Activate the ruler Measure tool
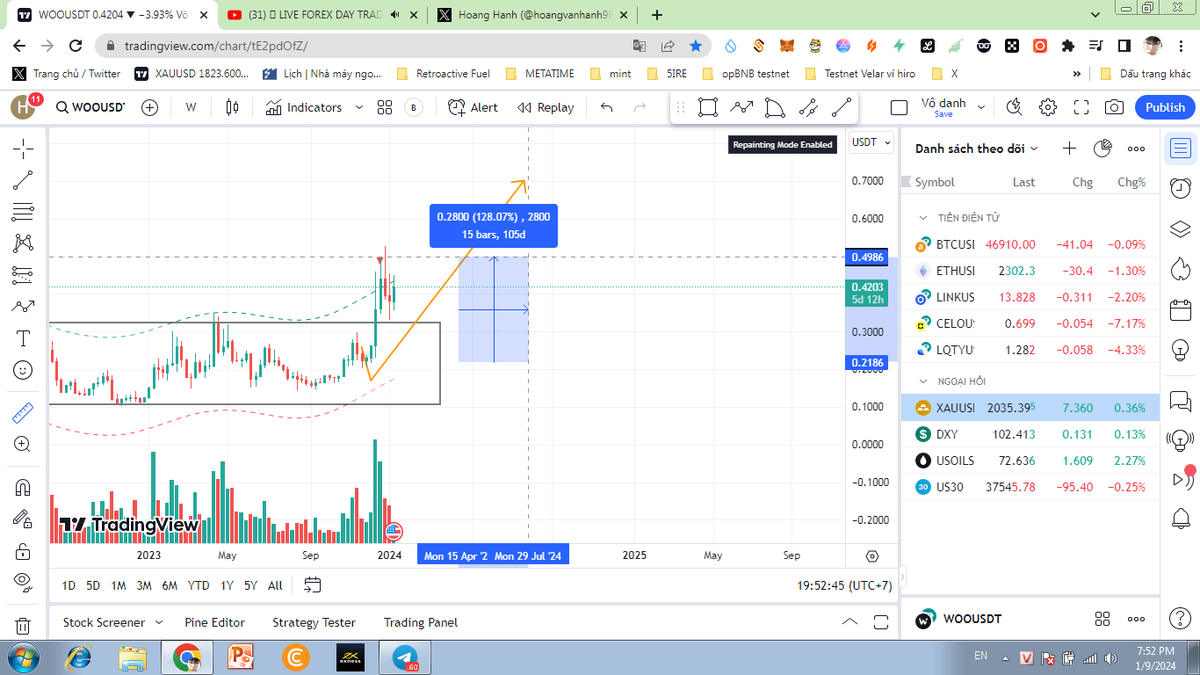 point(23,412)
